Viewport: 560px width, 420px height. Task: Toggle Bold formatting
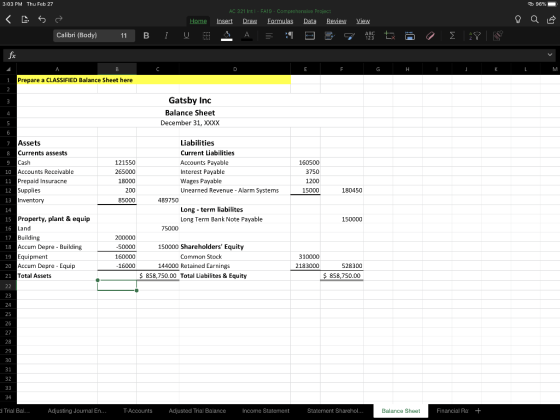click(146, 36)
